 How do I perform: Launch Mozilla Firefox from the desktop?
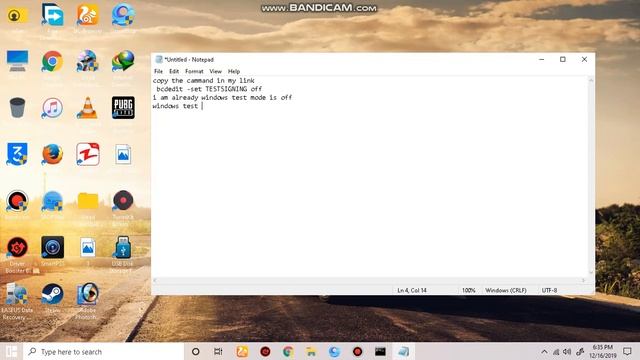(x=52, y=154)
